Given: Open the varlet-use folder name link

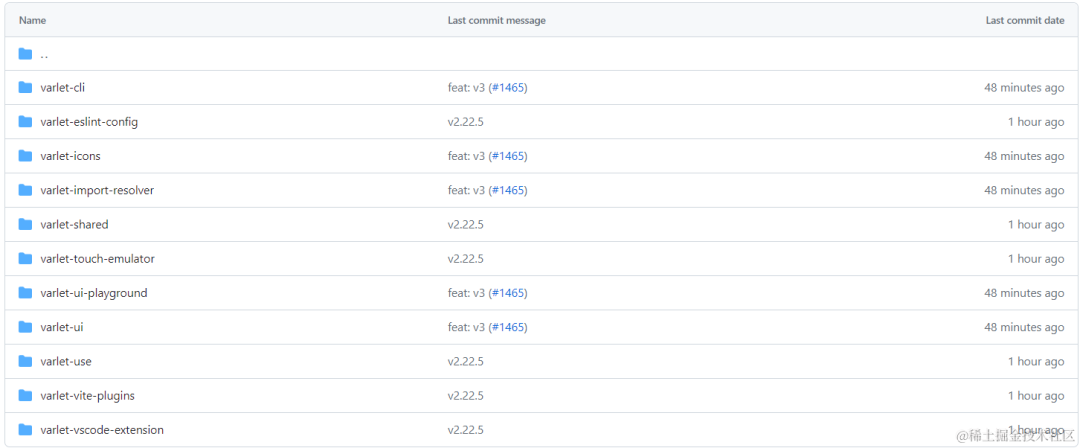Looking at the screenshot, I should click(x=65, y=361).
